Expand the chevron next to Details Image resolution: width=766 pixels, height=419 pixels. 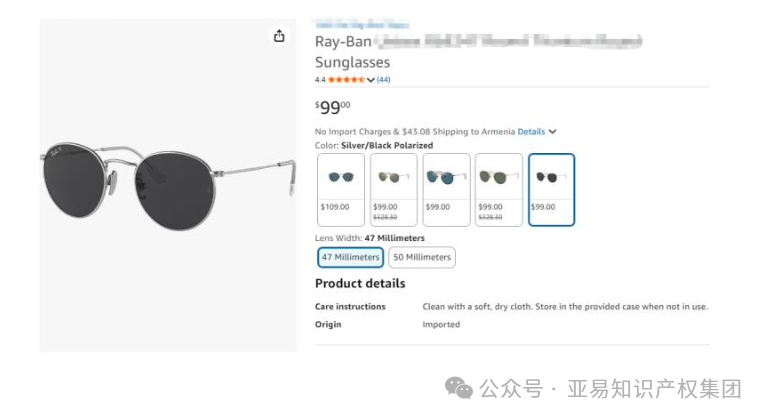point(552,131)
